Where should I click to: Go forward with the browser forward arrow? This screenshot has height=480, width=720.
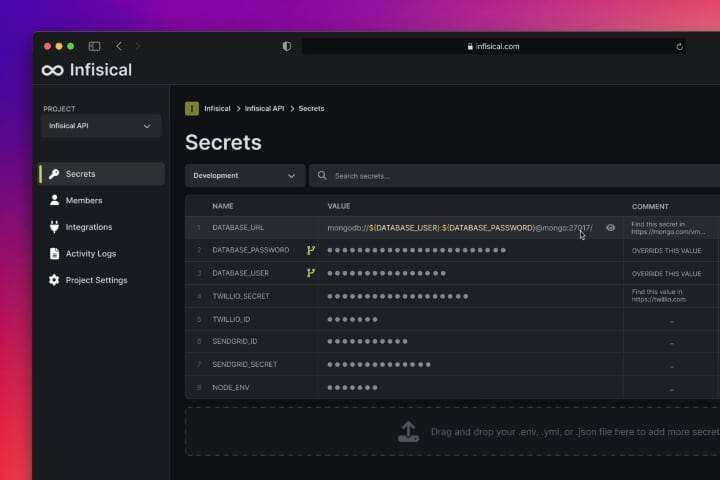click(x=138, y=46)
